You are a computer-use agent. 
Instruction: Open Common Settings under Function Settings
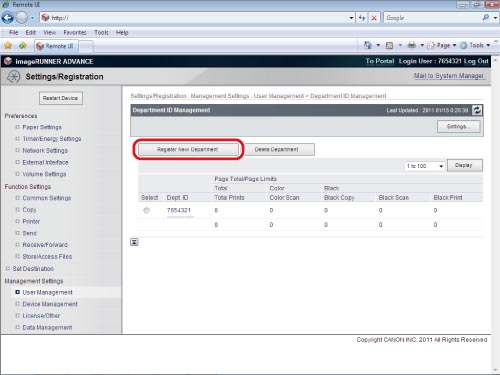(x=46, y=198)
